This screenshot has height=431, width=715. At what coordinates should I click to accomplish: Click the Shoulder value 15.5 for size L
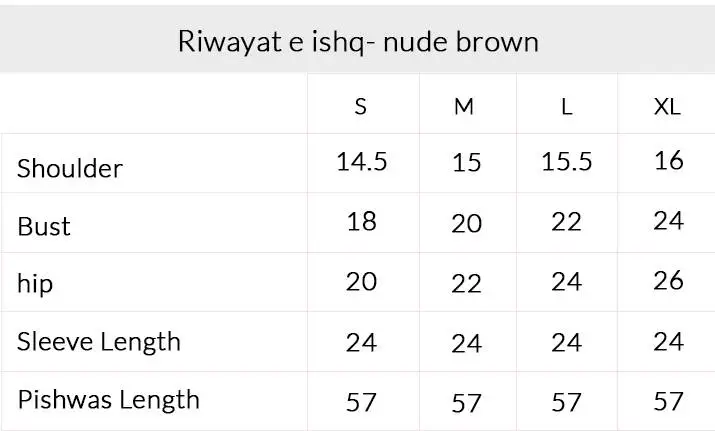point(567,162)
